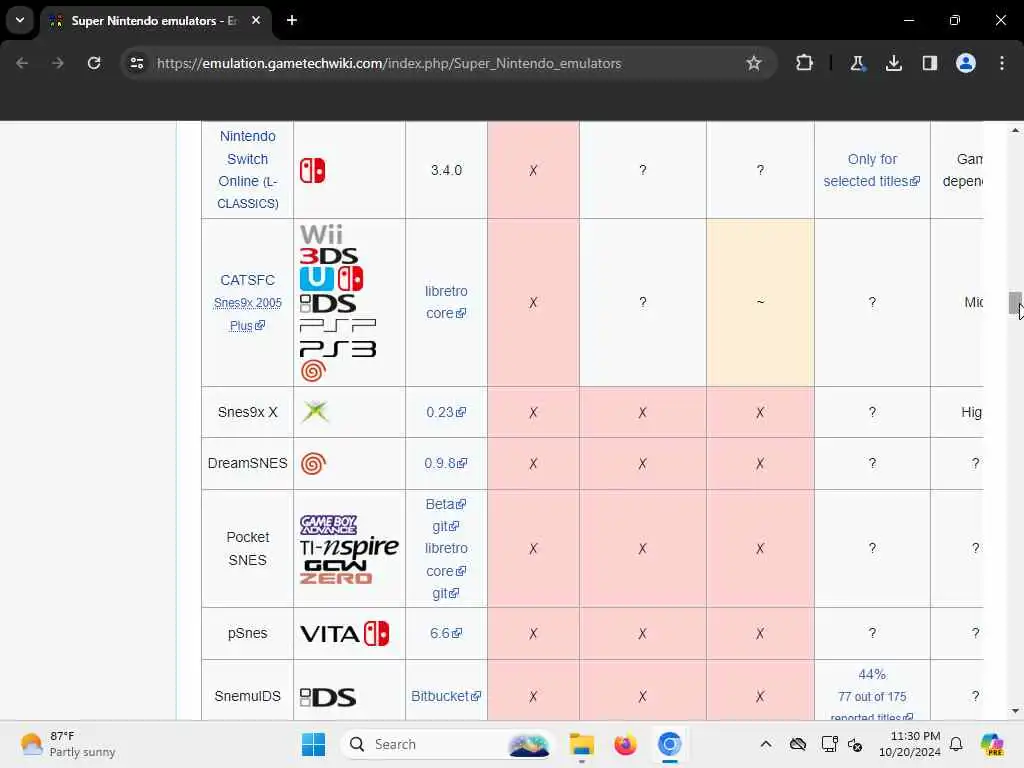Screen dimensions: 1024x768
Task: Click the GCW Zero logo
Action: tap(336, 572)
